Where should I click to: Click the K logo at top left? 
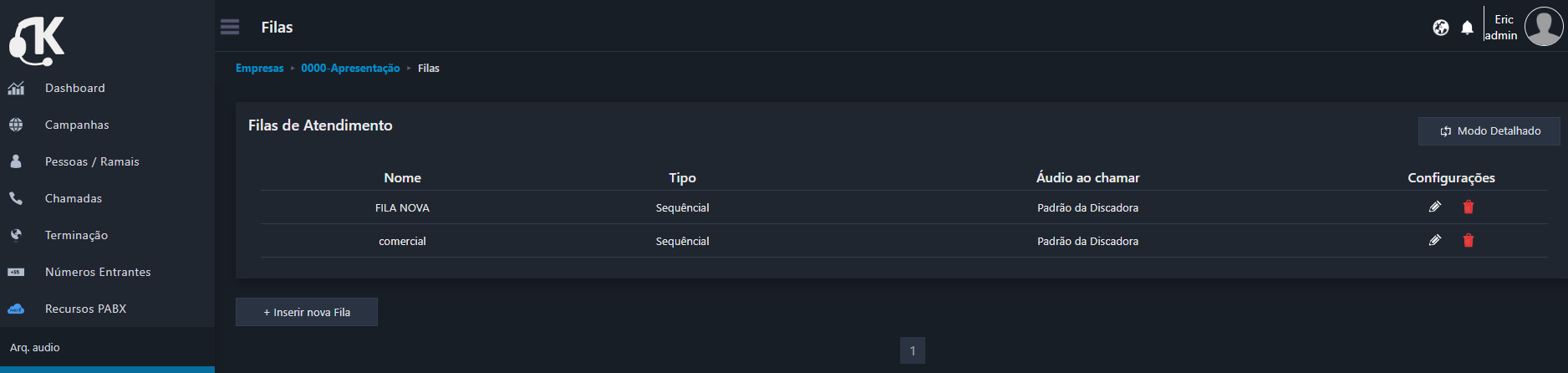pos(37,40)
